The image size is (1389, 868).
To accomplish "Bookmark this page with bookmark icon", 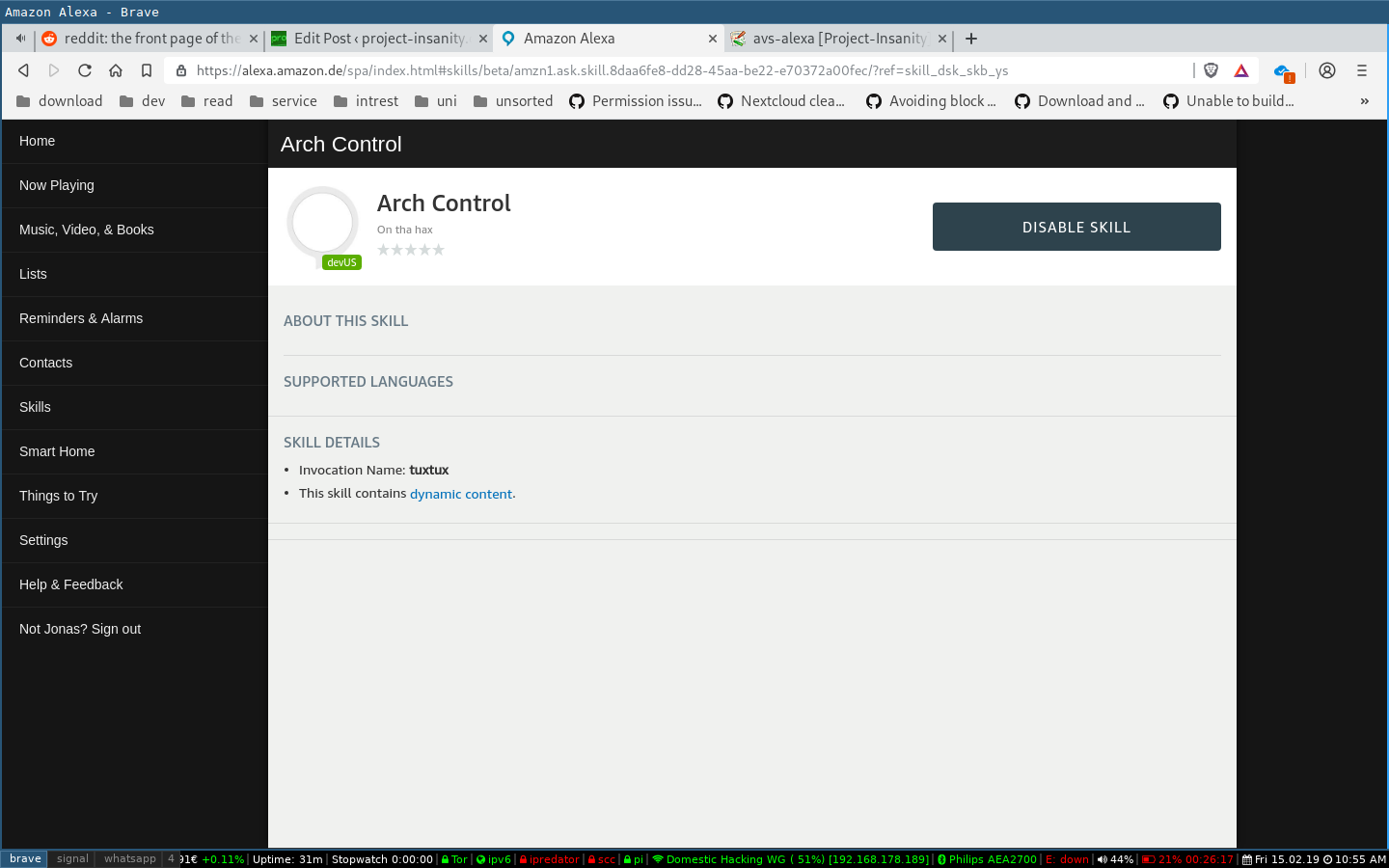I will (147, 70).
